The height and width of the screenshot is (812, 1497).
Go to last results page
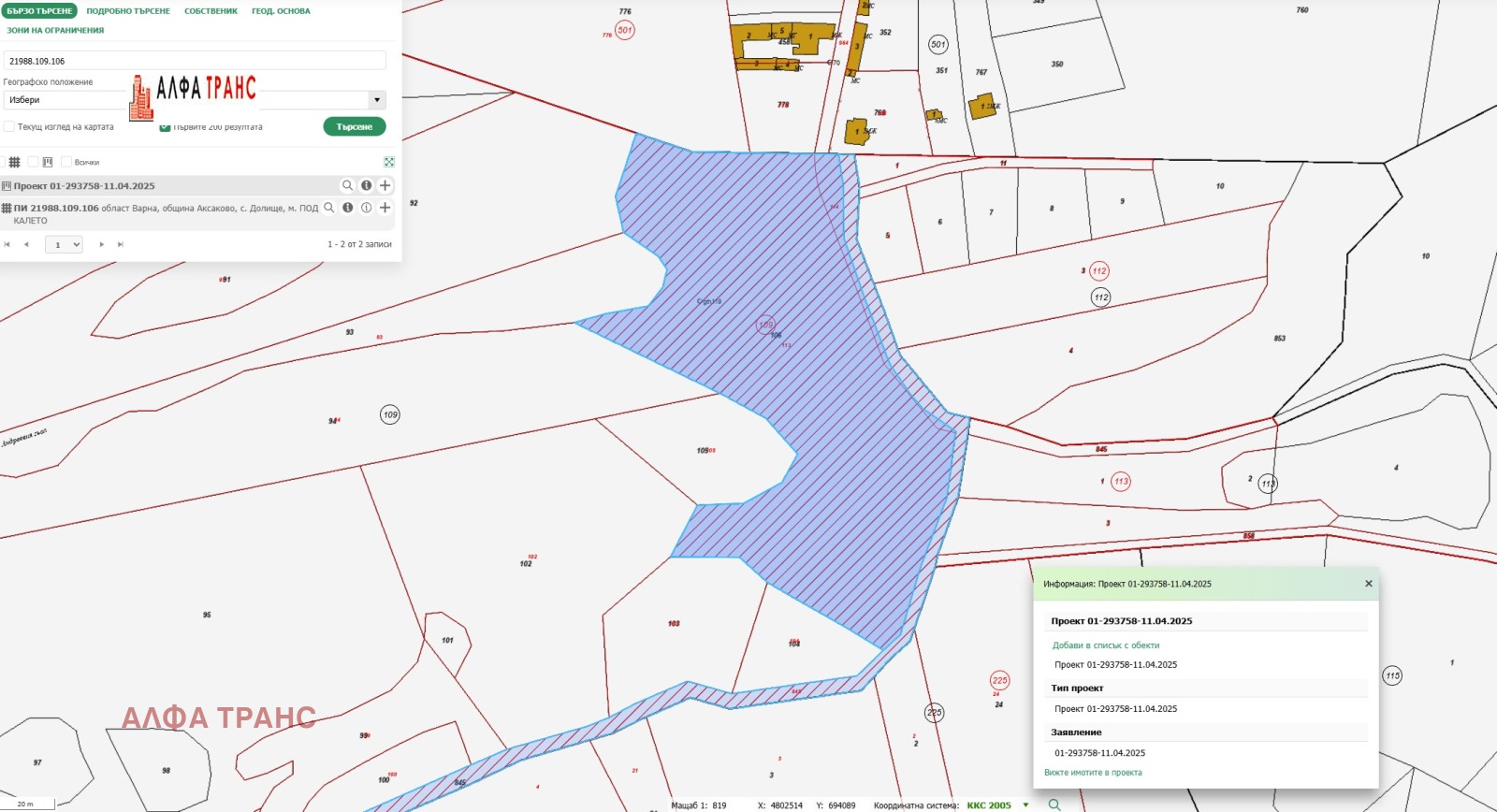121,244
